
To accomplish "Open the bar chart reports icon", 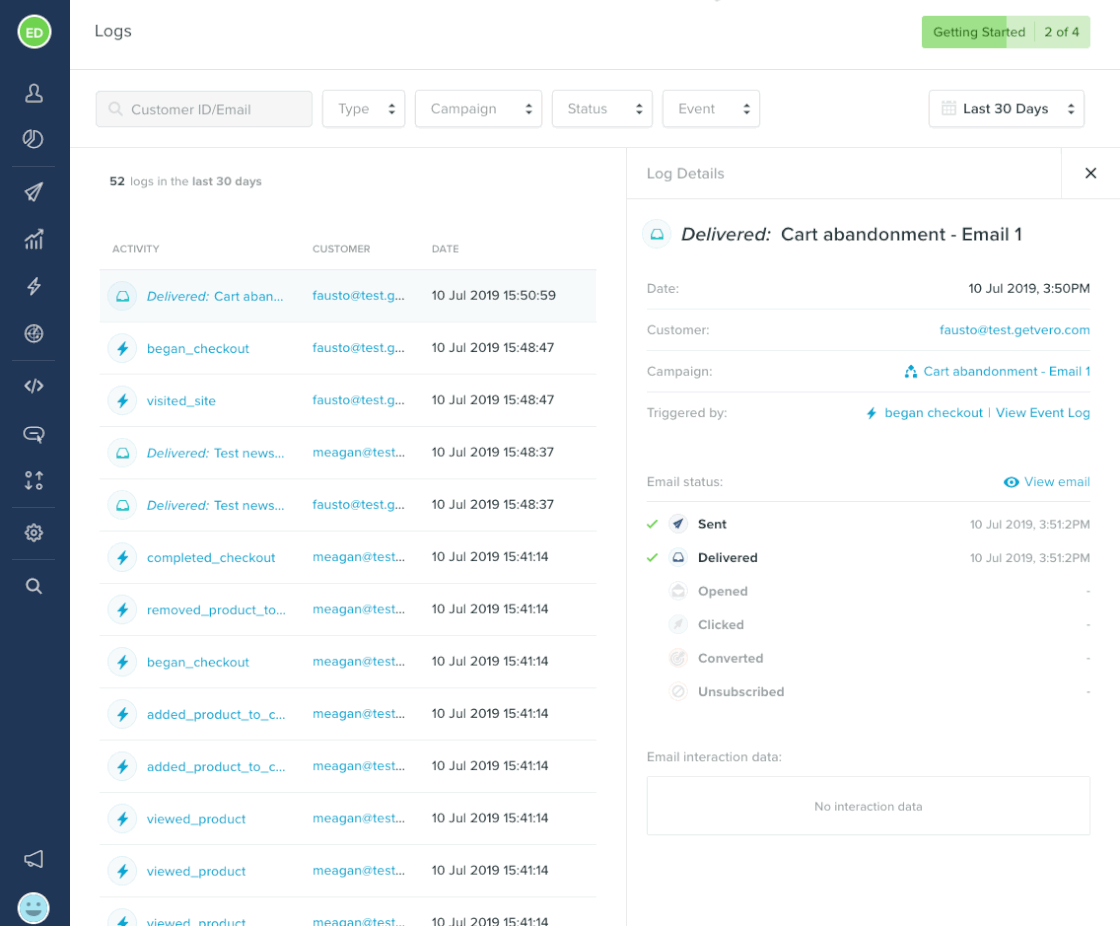I will (34, 239).
